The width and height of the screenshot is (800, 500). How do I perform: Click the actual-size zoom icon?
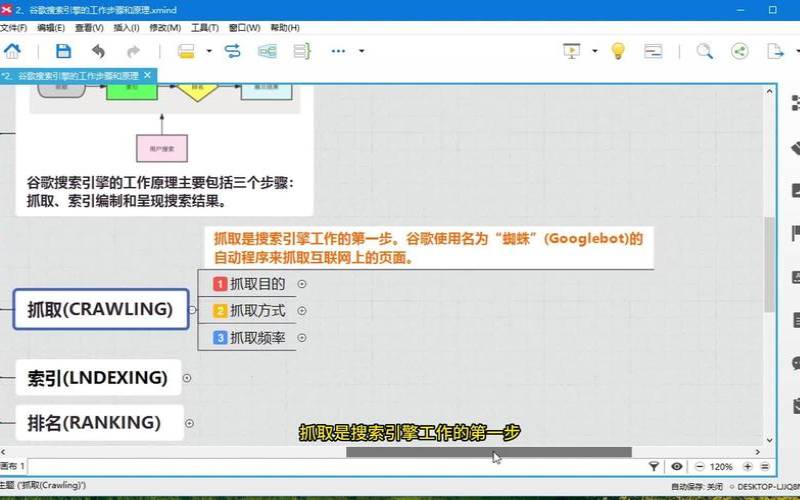pos(765,466)
